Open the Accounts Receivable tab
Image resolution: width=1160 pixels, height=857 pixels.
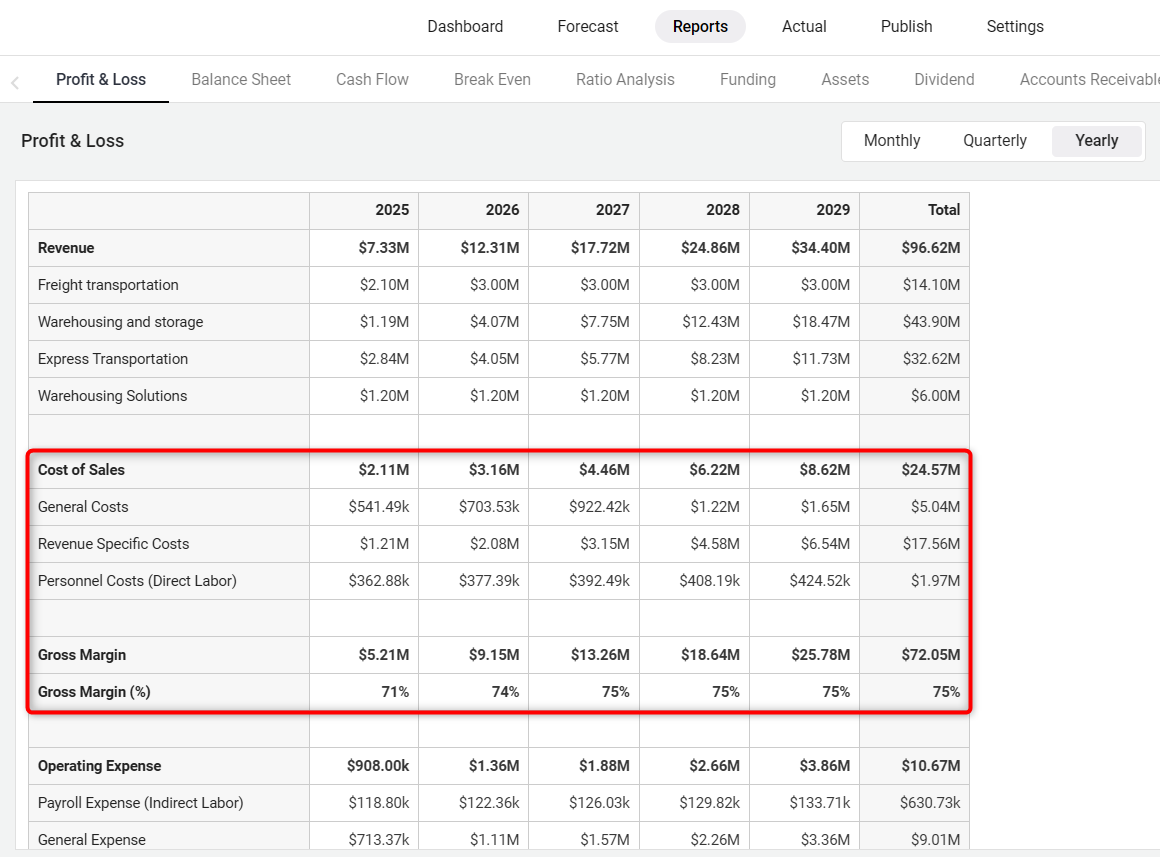1088,80
